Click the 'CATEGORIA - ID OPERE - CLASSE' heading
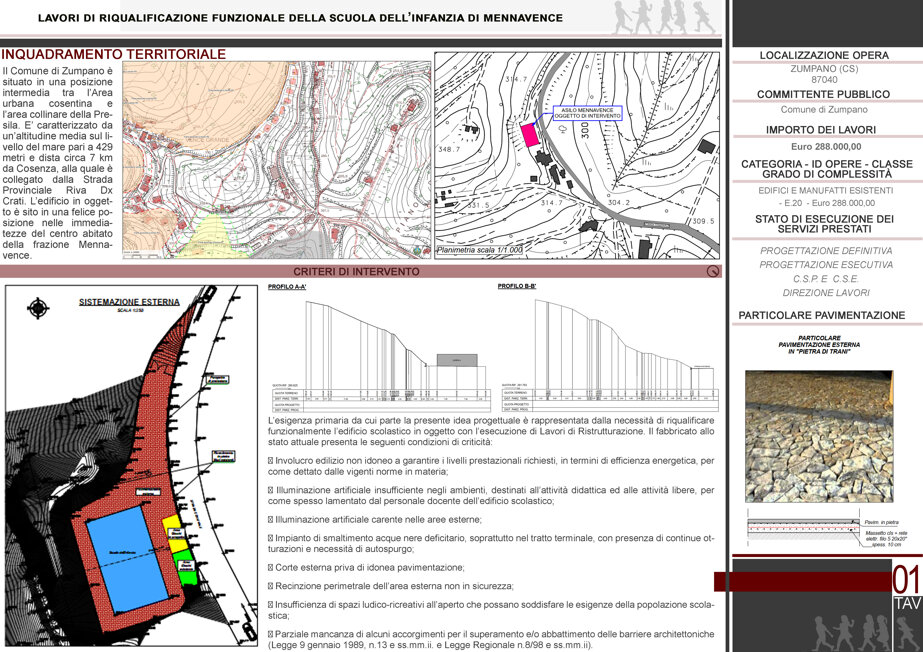This screenshot has height=652, width=923. tap(826, 169)
